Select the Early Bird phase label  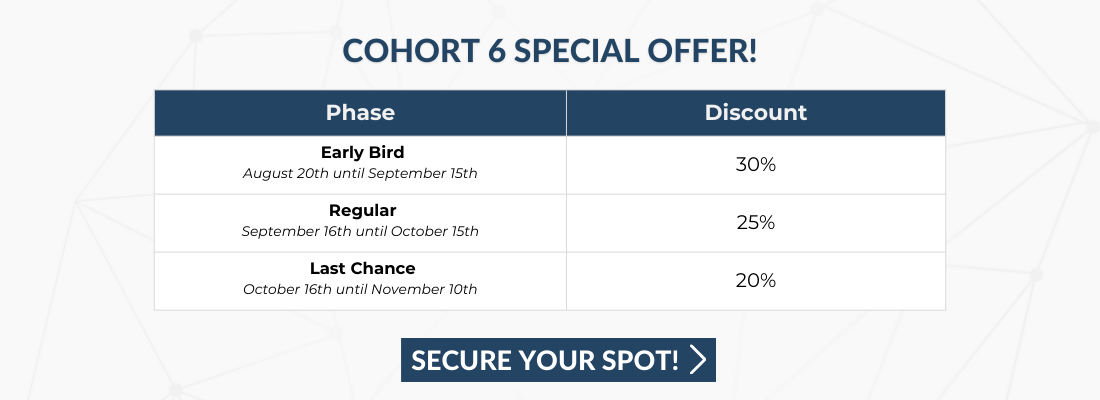coord(363,152)
